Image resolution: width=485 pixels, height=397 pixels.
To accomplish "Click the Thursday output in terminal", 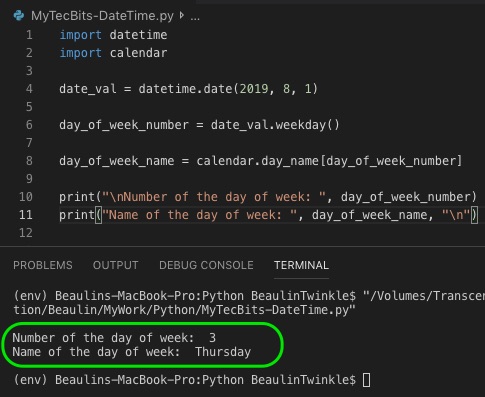I will 223,352.
